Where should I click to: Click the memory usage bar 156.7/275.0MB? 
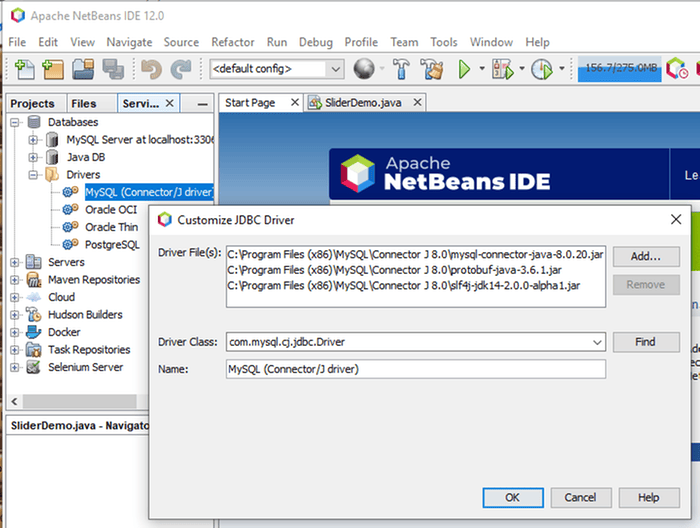pos(620,69)
